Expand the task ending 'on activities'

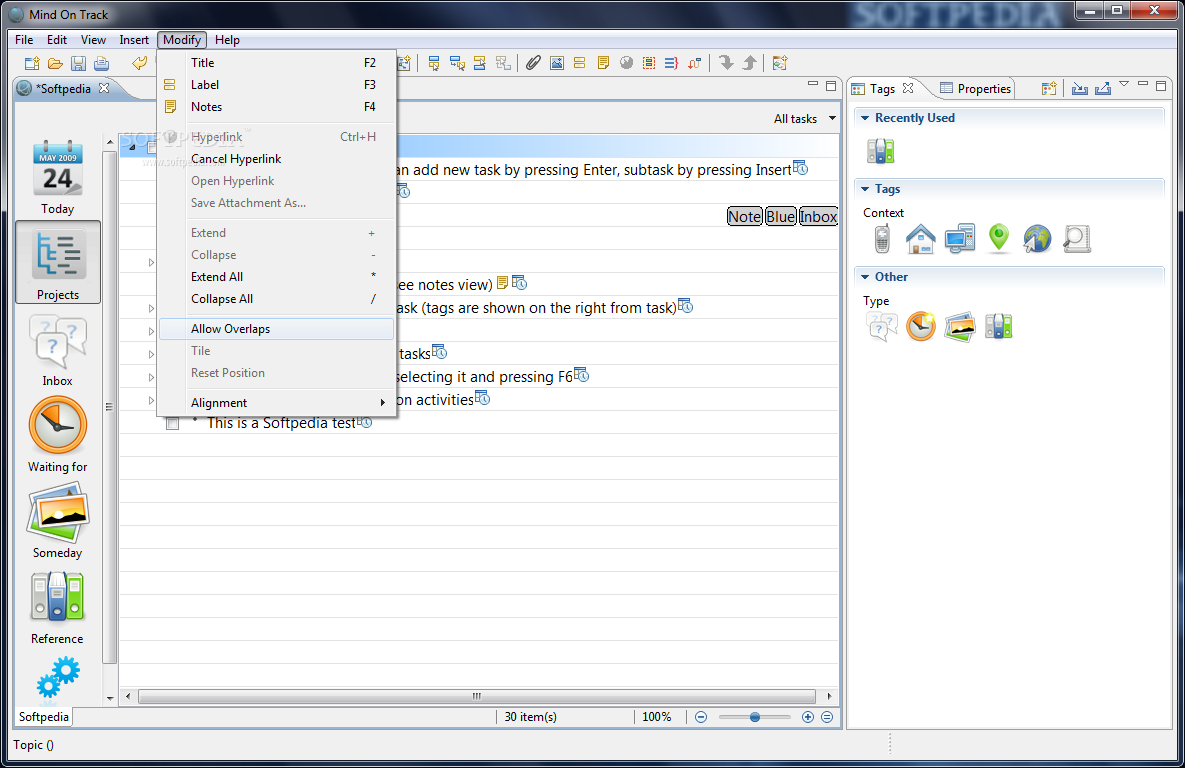click(151, 401)
